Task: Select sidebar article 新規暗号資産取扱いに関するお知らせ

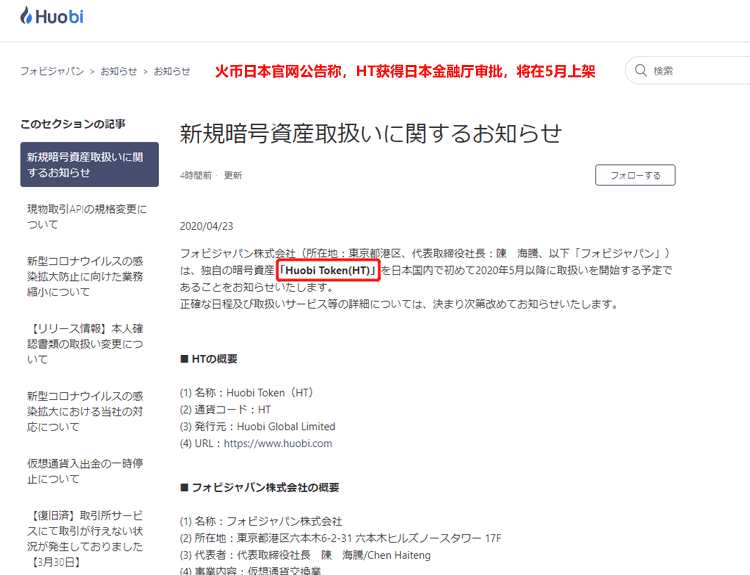Action: click(89, 165)
